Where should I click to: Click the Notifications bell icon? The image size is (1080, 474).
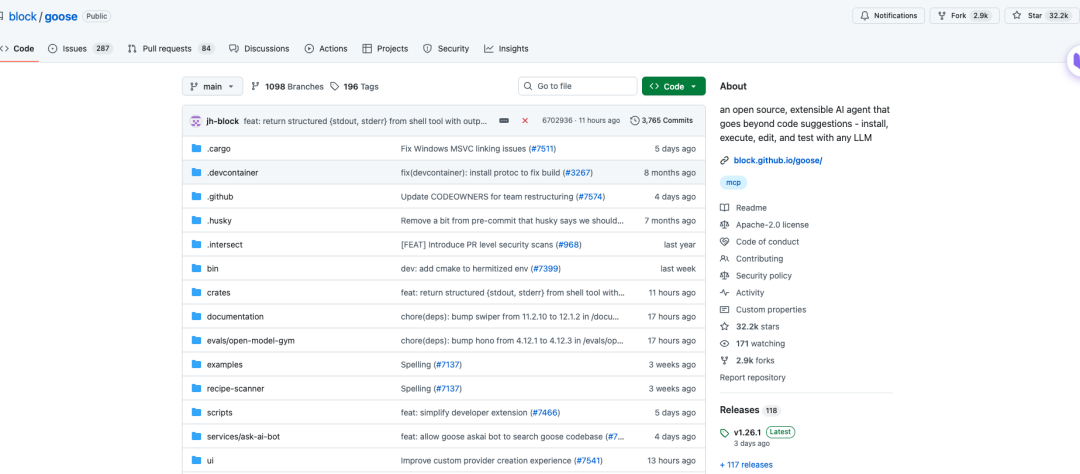[x=863, y=16]
